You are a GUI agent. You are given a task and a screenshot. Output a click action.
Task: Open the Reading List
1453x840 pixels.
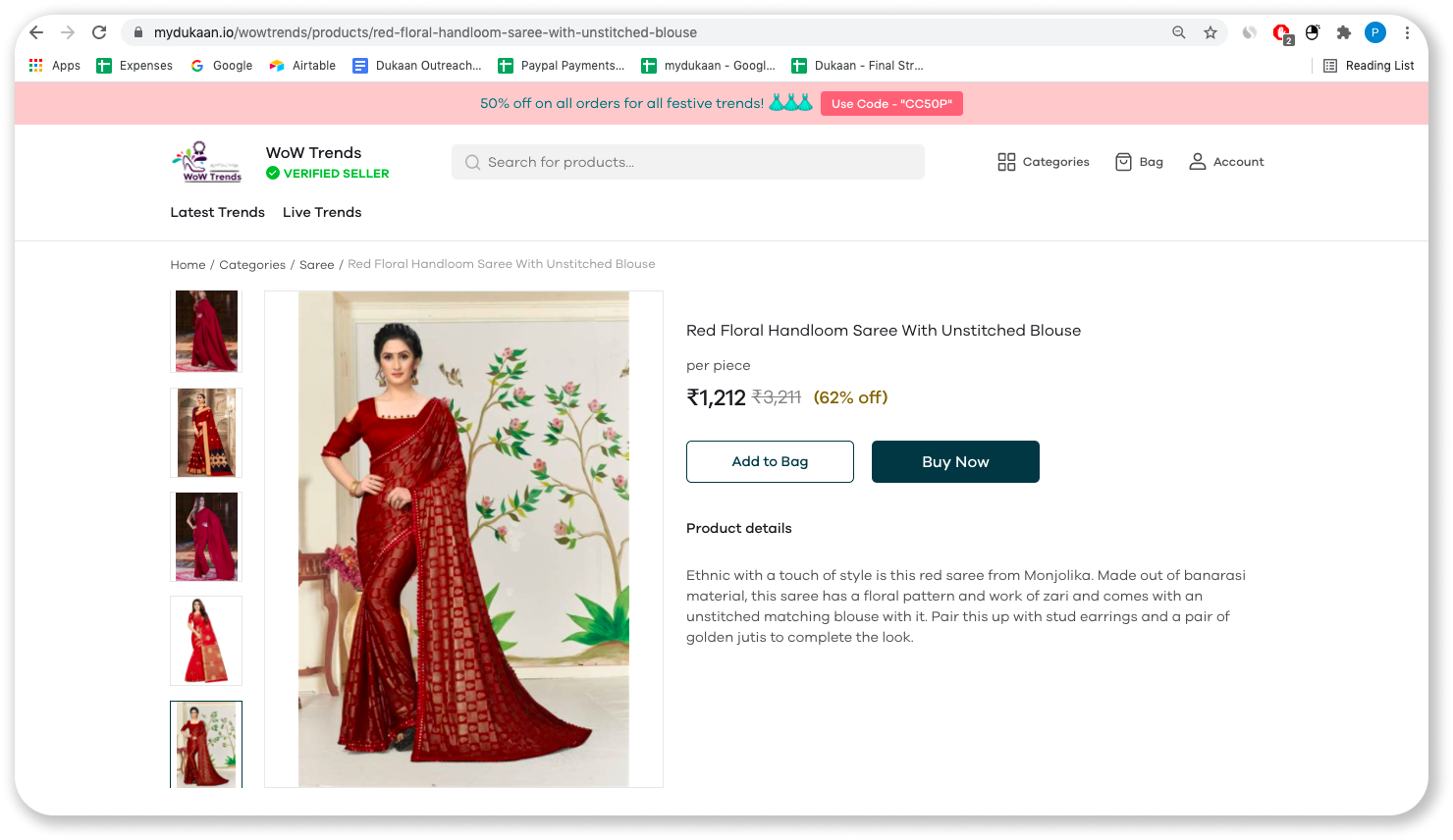(1368, 65)
